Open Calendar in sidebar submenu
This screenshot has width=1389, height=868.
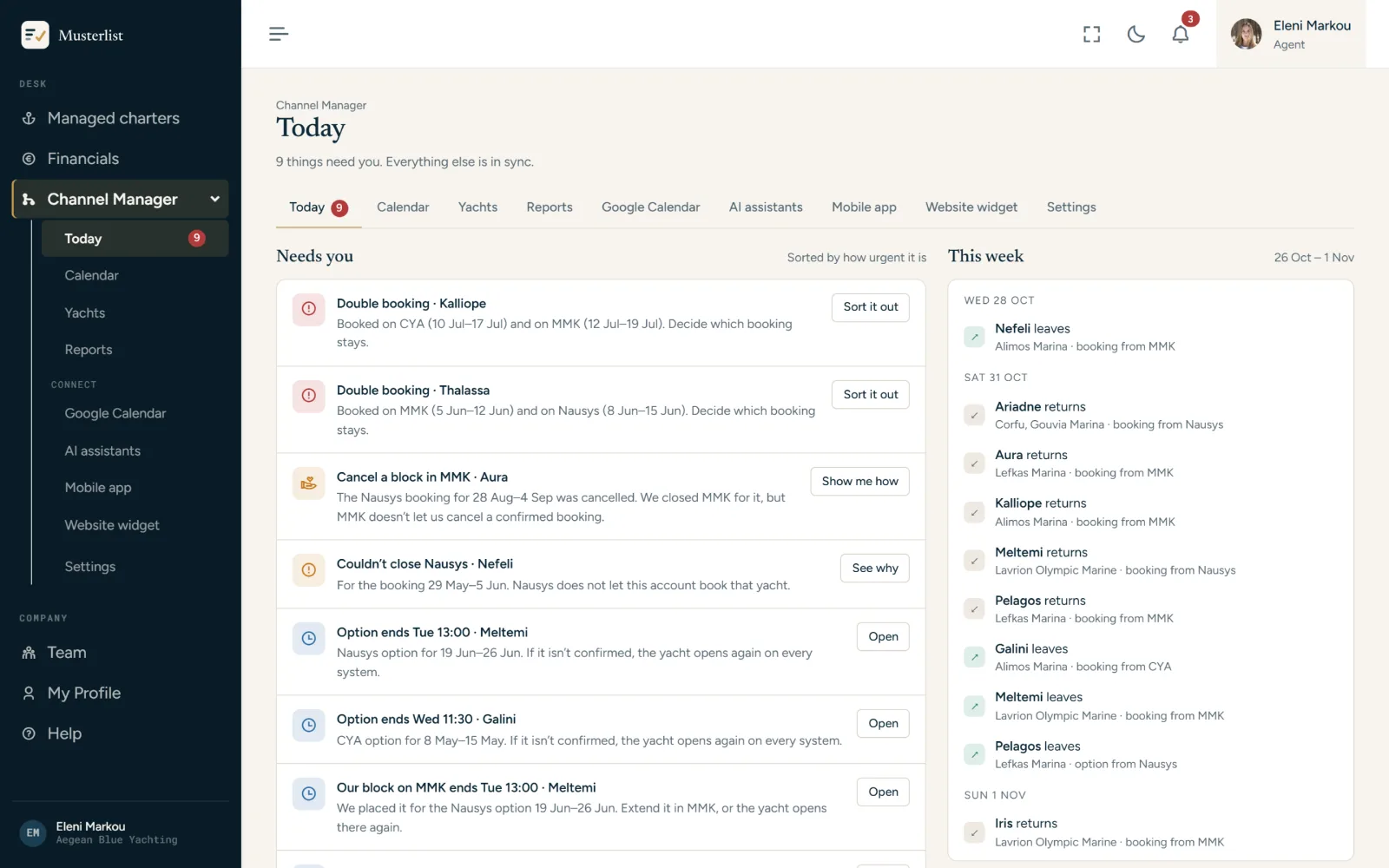[x=91, y=275]
